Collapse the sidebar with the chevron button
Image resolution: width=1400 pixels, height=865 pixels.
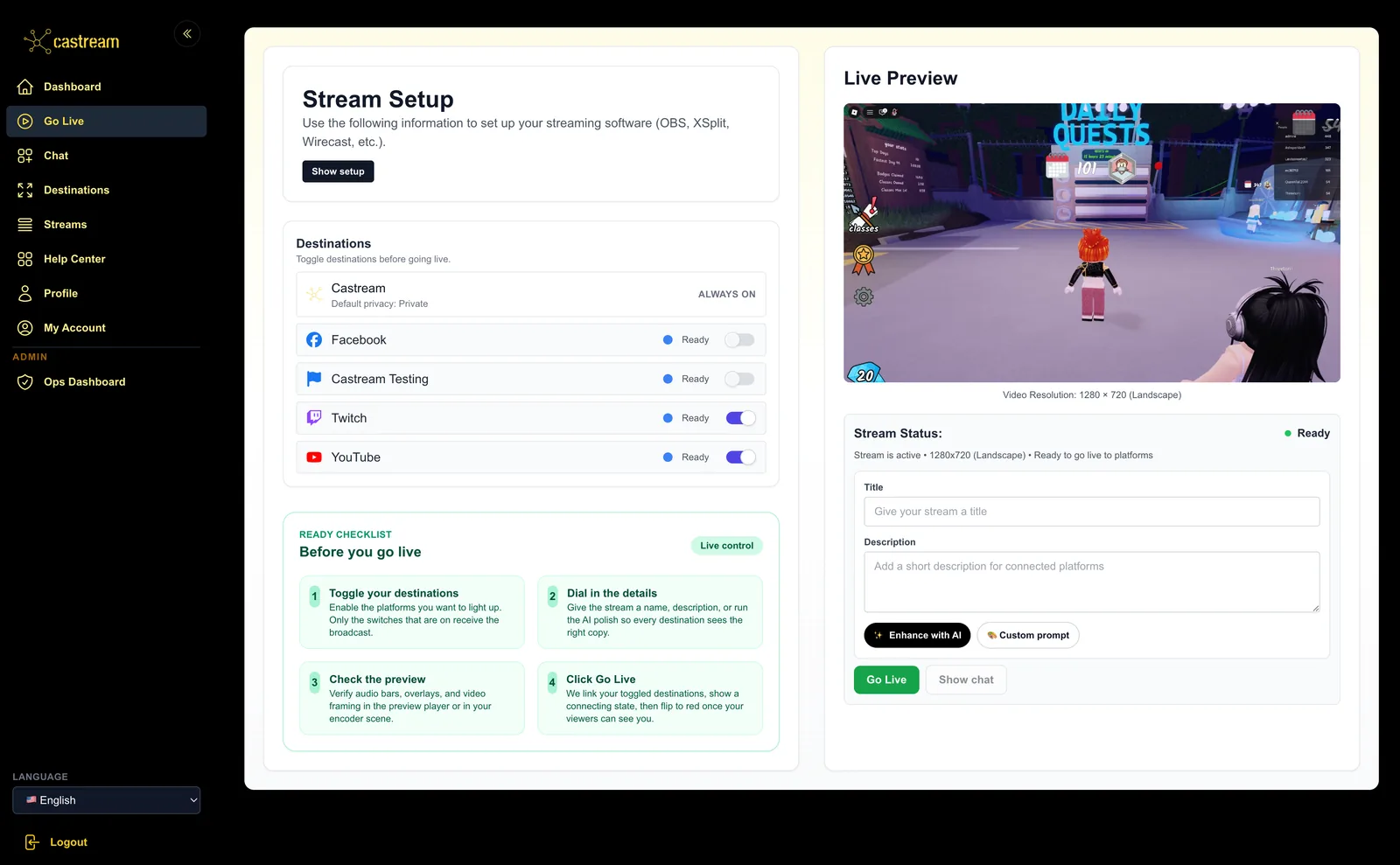[x=186, y=33]
